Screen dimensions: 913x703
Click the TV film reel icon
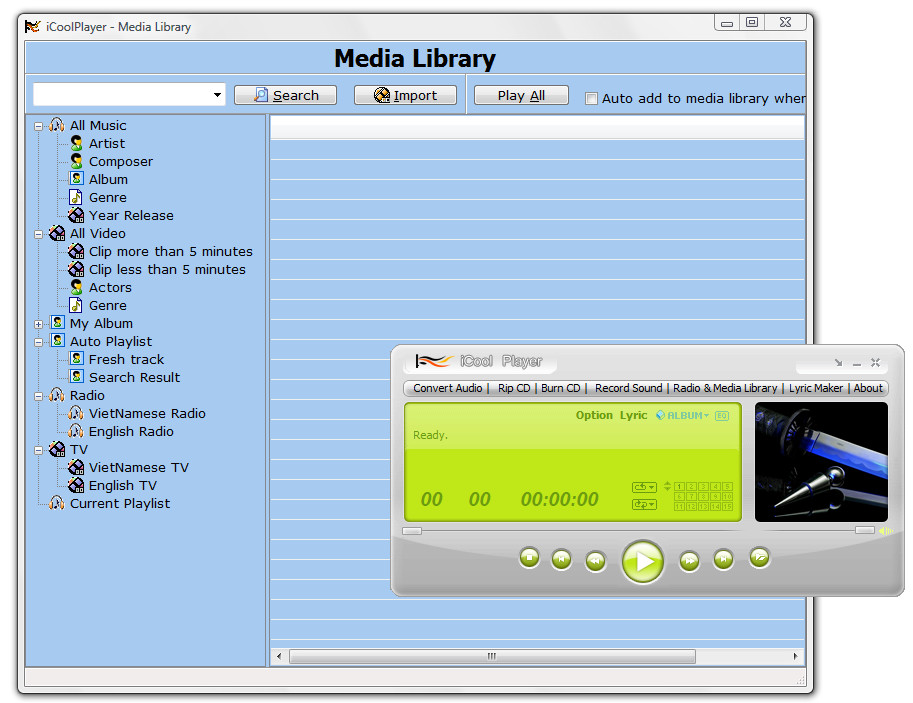coord(57,449)
